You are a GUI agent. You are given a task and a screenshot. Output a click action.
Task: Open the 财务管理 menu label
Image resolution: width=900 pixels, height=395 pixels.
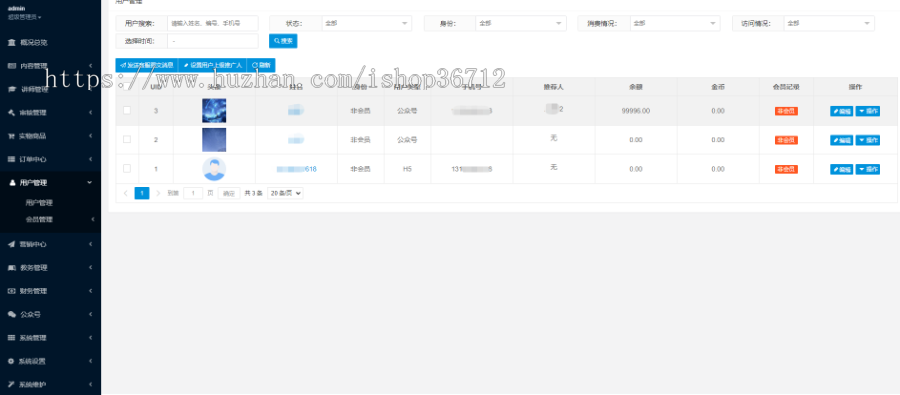33,291
